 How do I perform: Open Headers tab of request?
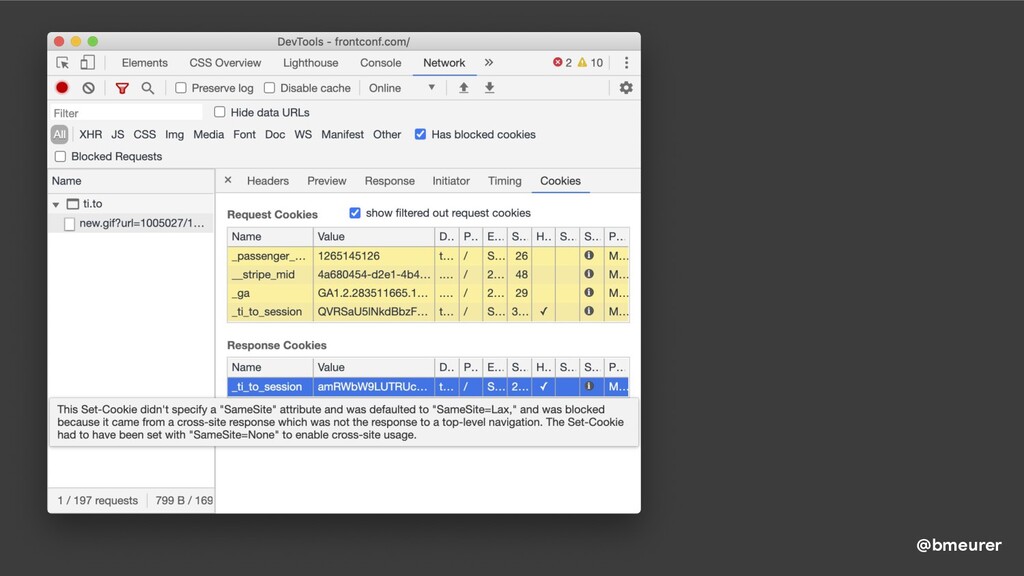(x=268, y=181)
